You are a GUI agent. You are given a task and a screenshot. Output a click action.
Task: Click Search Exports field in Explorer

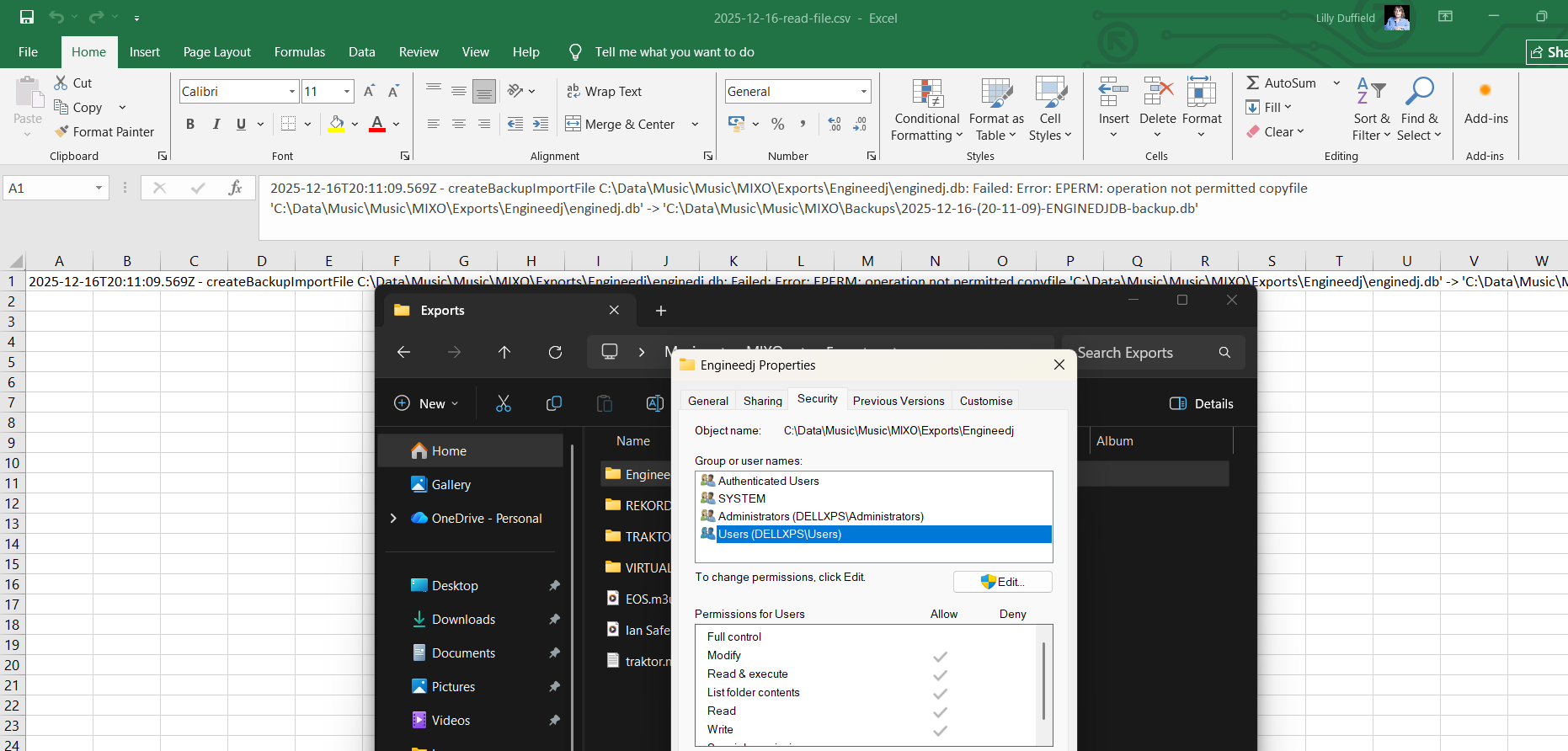1154,352
